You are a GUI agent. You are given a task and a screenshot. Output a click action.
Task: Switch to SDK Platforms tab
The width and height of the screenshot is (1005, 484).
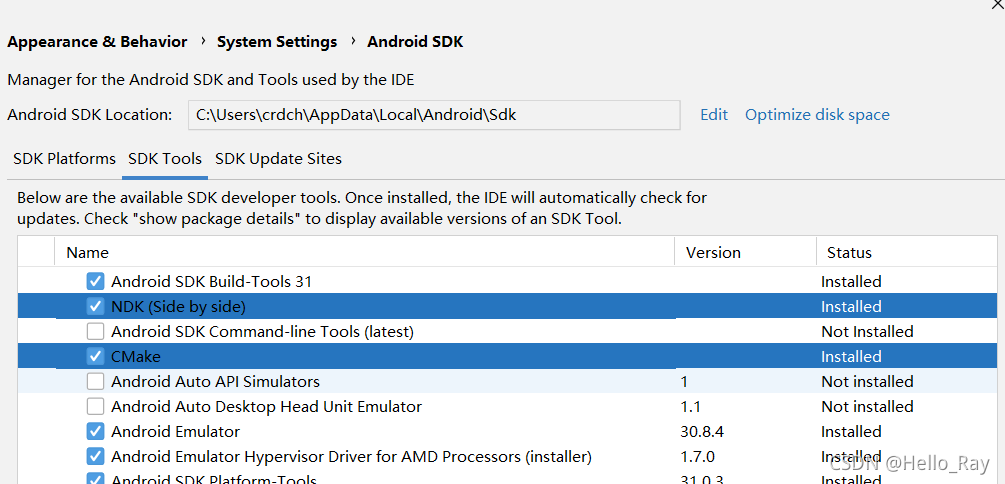tap(64, 158)
